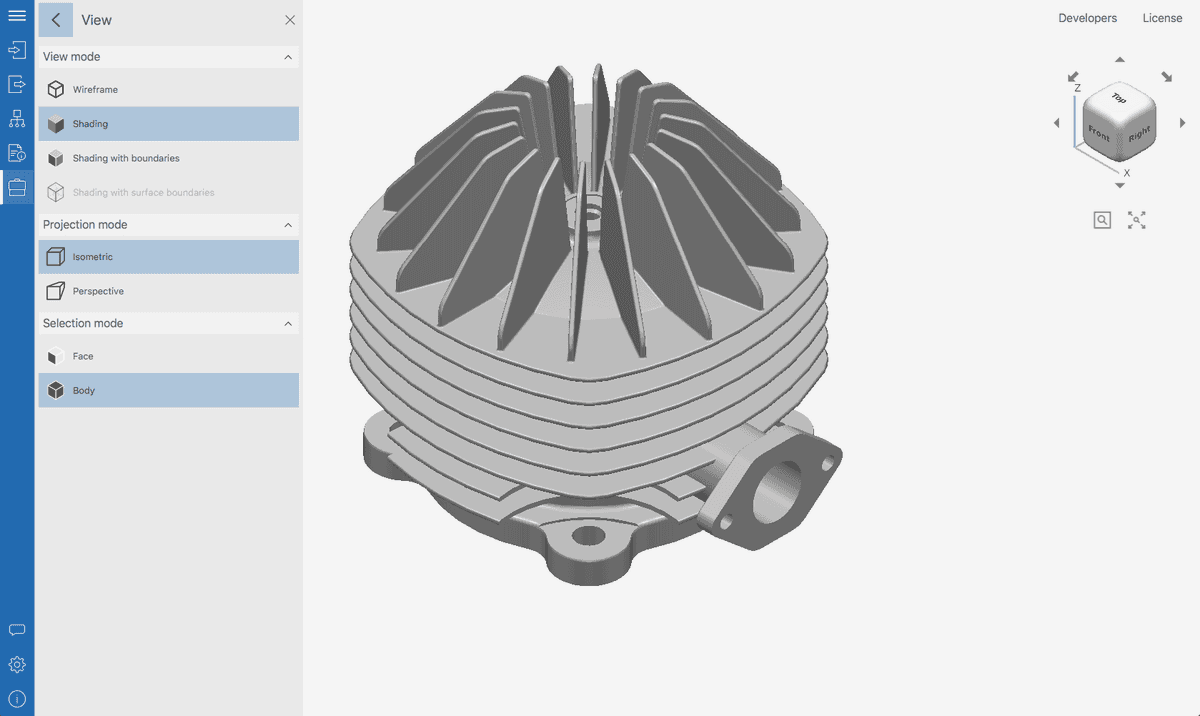Open the Developers link
The height and width of the screenshot is (716, 1200).
point(1087,18)
